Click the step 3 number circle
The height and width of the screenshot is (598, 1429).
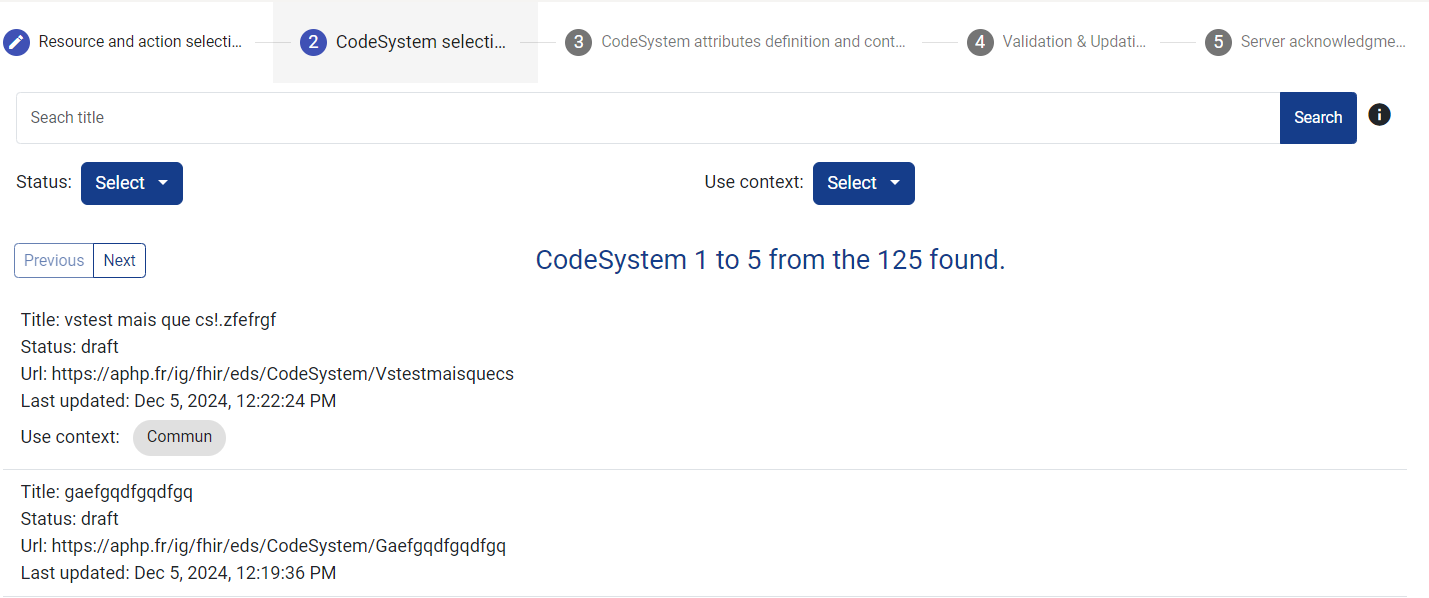click(x=578, y=42)
